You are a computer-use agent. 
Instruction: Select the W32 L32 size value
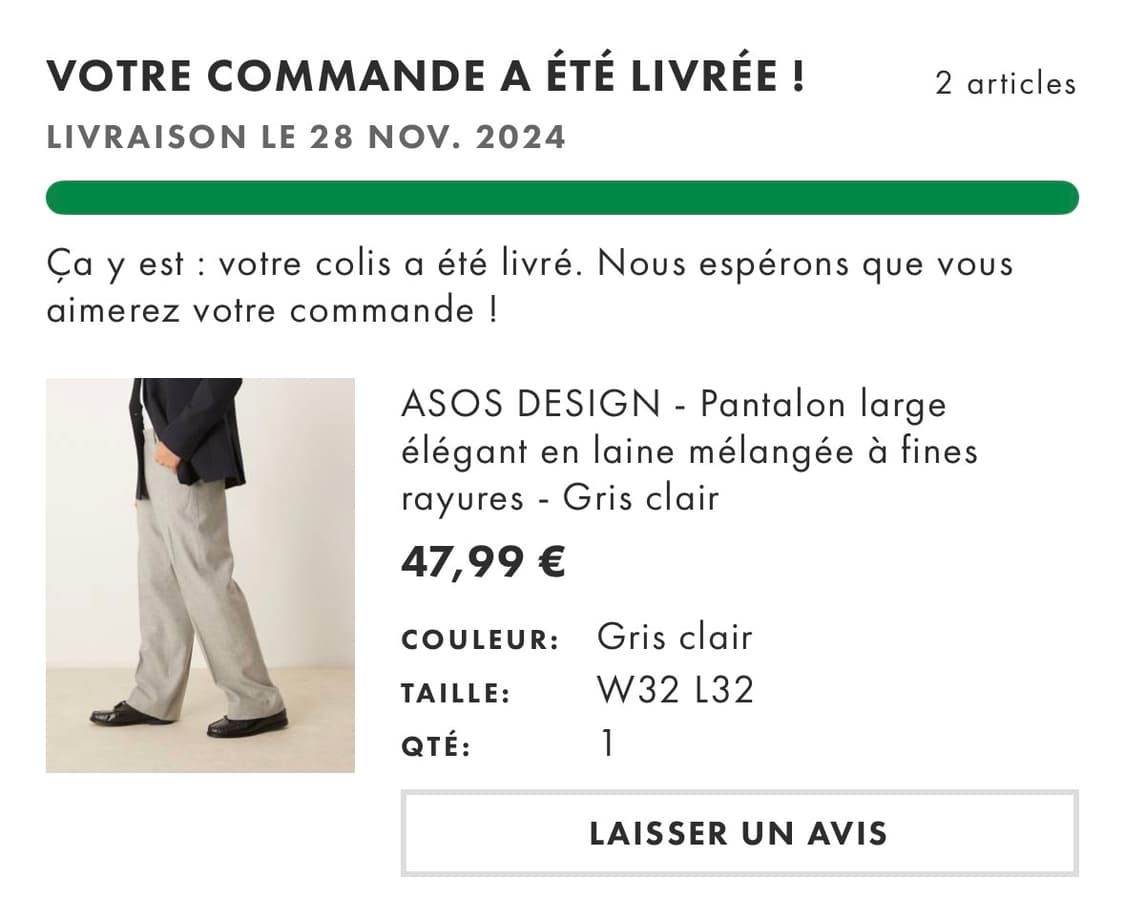tap(675, 690)
